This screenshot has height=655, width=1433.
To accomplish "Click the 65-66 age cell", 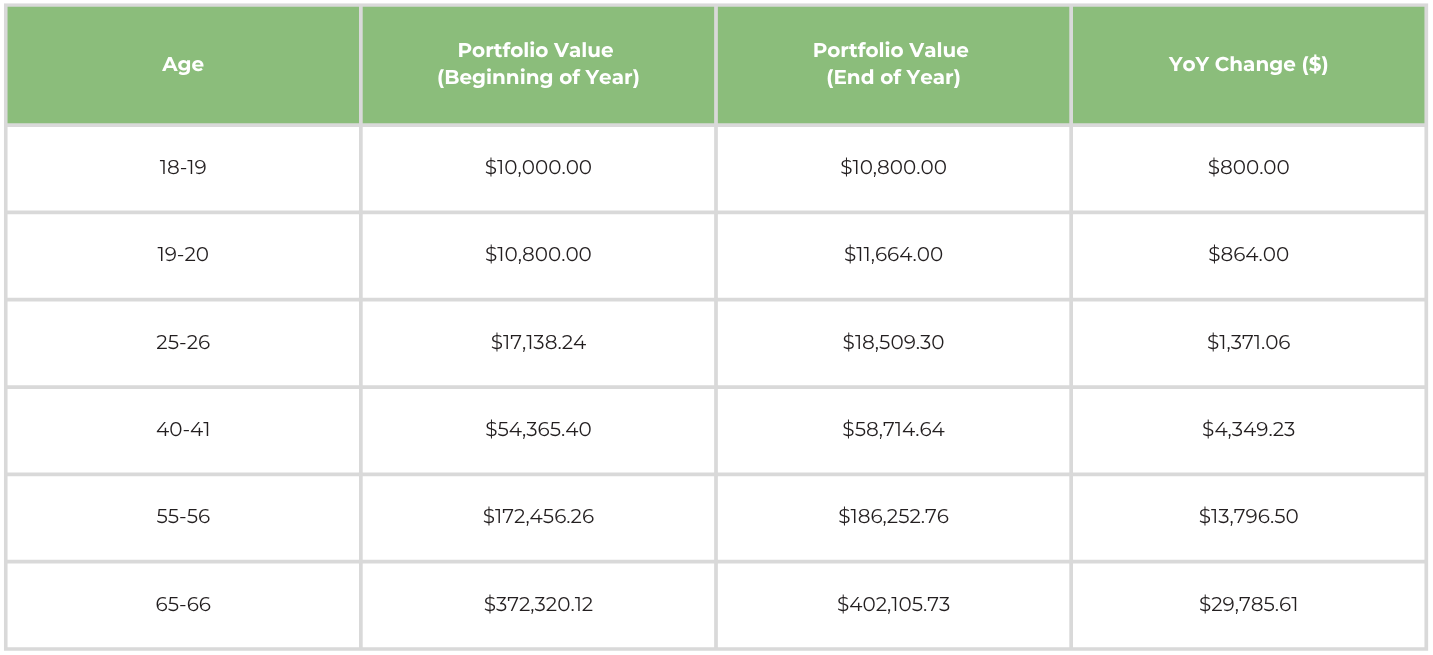I will pos(183,605).
